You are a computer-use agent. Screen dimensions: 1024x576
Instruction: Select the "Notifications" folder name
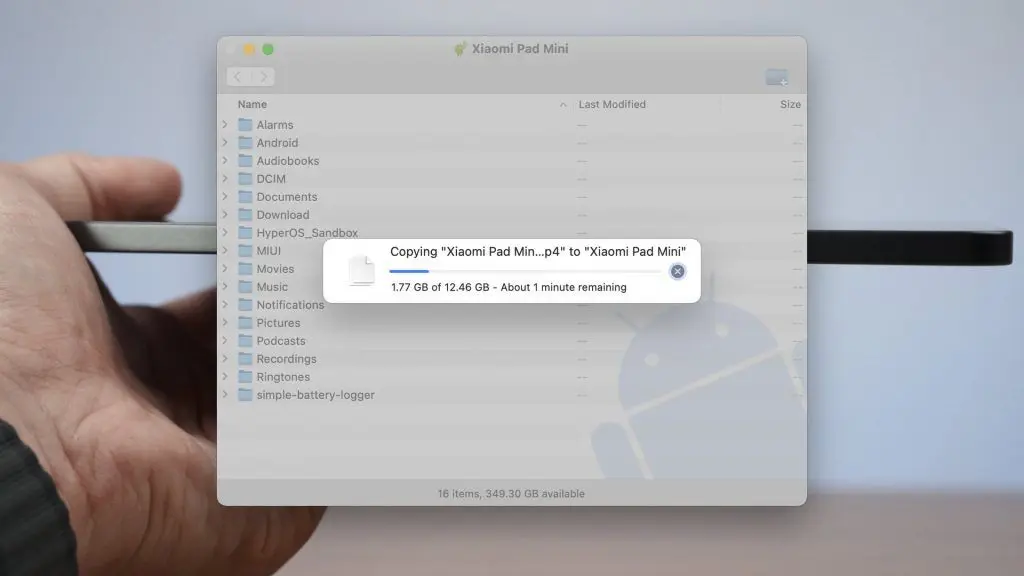tap(290, 305)
